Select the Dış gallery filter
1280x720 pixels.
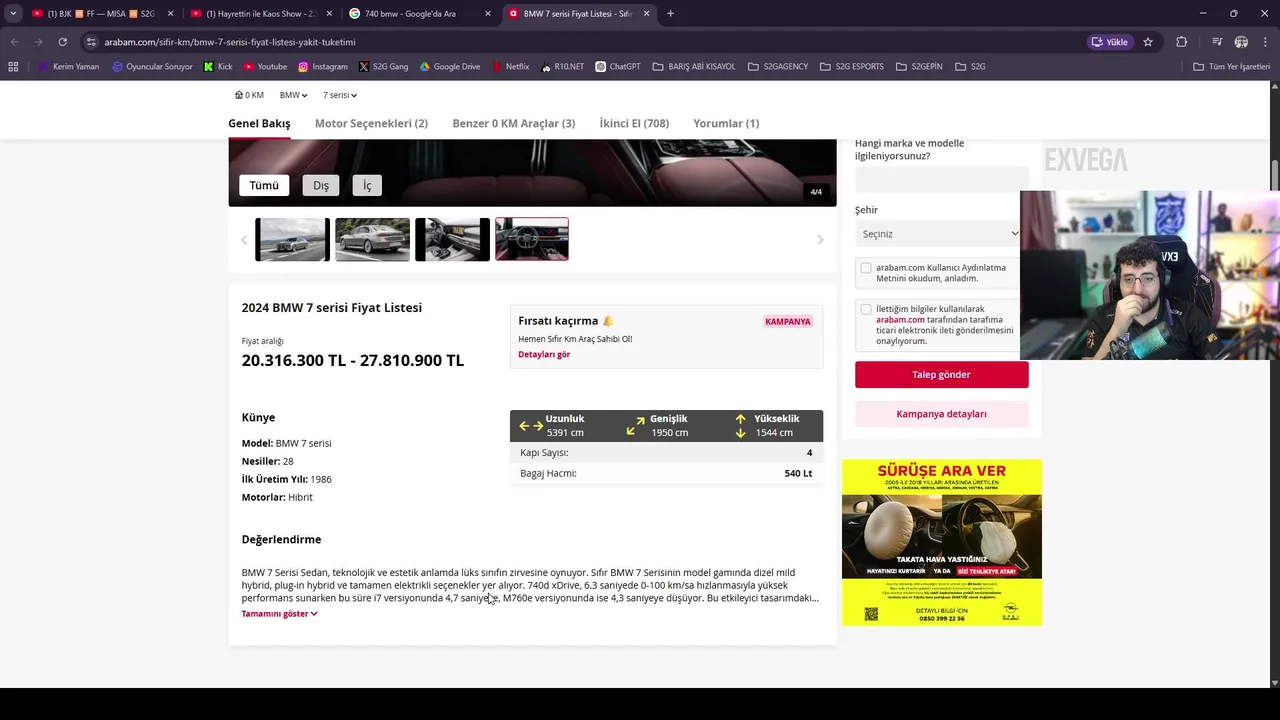coord(321,185)
